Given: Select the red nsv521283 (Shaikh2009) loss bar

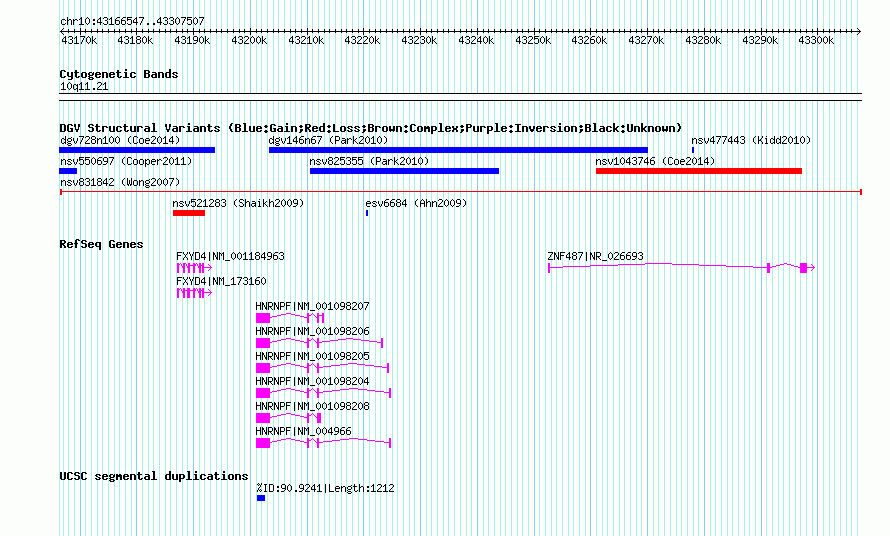Looking at the screenshot, I should 189,213.
